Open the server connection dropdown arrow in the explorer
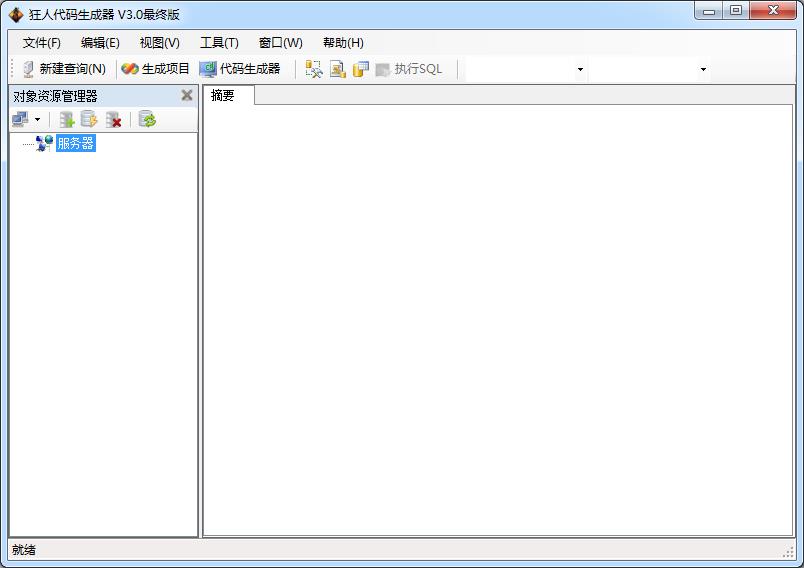The image size is (804, 568). 38,120
